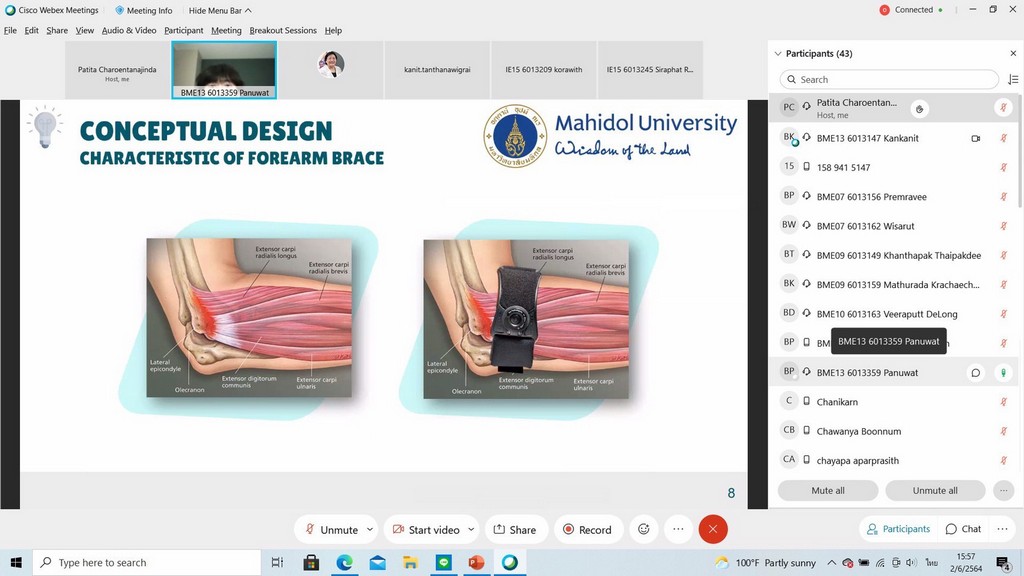
Task: Open chat bubble icon beside Panuwat
Action: (x=976, y=373)
